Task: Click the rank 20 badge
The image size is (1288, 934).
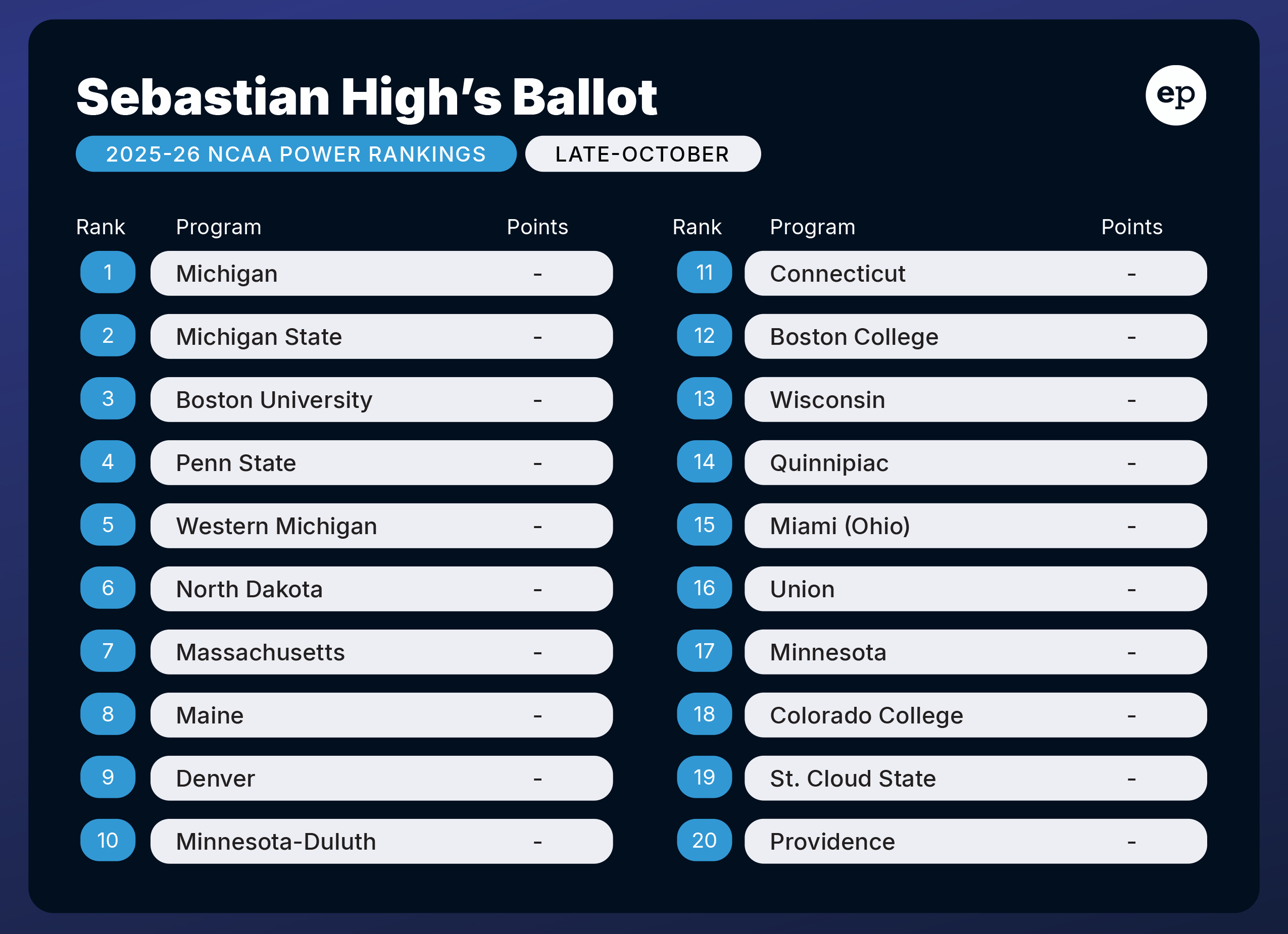Action: click(x=704, y=840)
